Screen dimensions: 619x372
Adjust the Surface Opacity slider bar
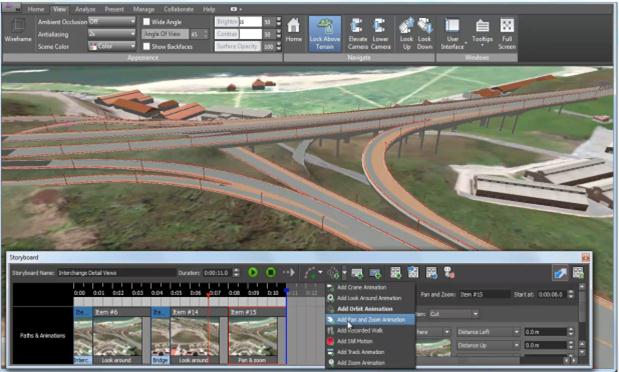[x=238, y=46]
